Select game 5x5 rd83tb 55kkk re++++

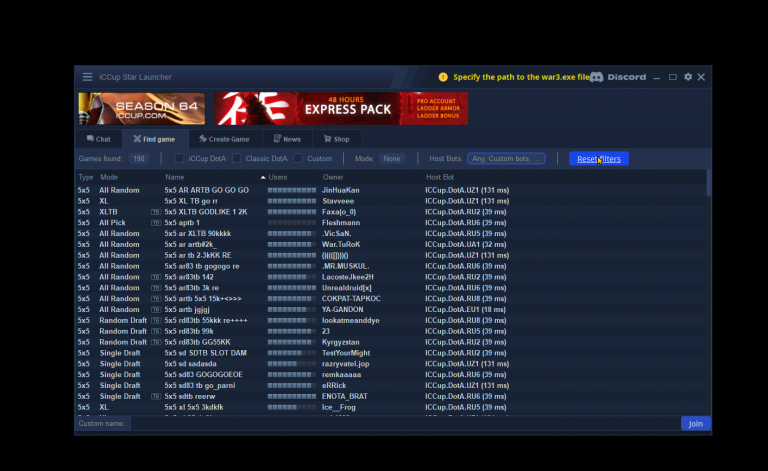391,320
